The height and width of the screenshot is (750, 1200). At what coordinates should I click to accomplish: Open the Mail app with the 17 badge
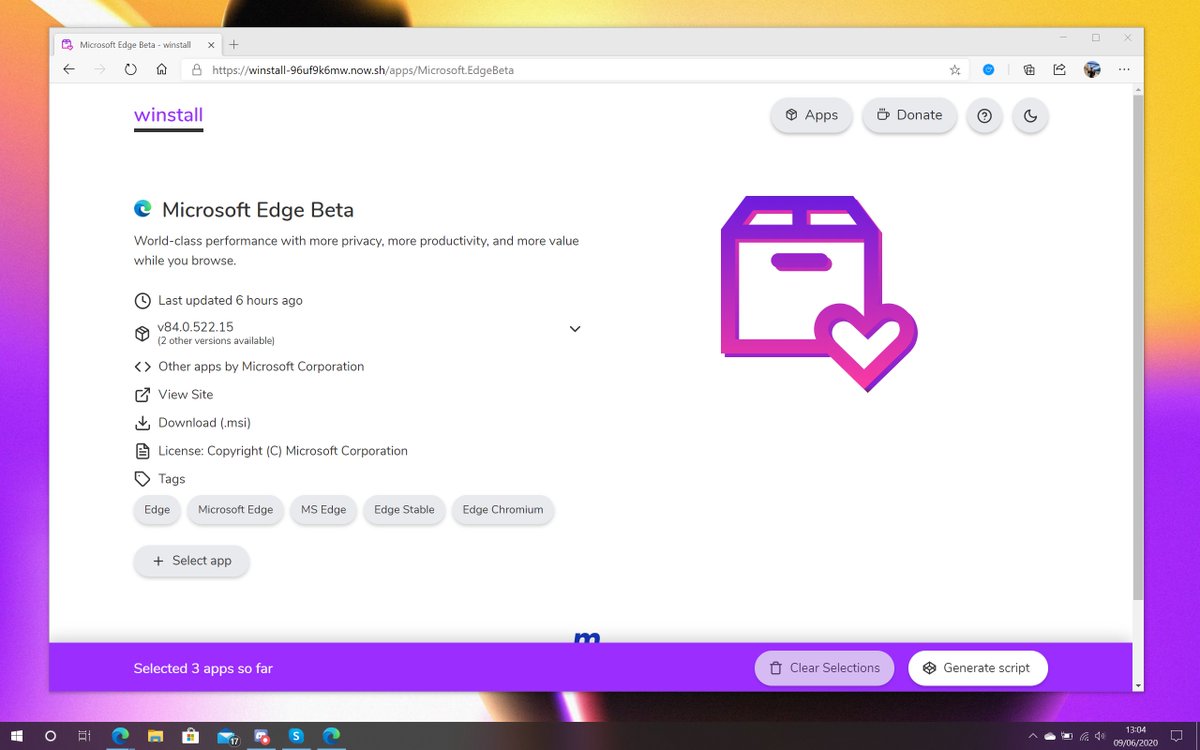tap(226, 737)
